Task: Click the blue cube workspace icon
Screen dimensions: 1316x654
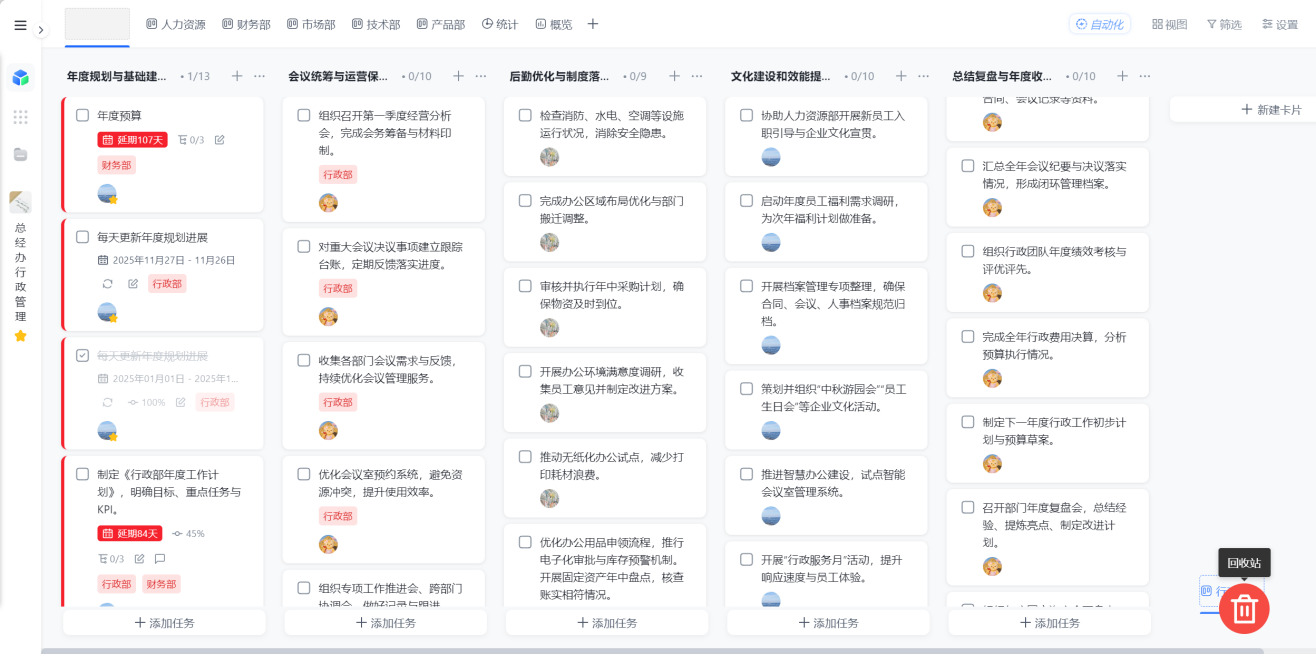Action: click(x=20, y=77)
